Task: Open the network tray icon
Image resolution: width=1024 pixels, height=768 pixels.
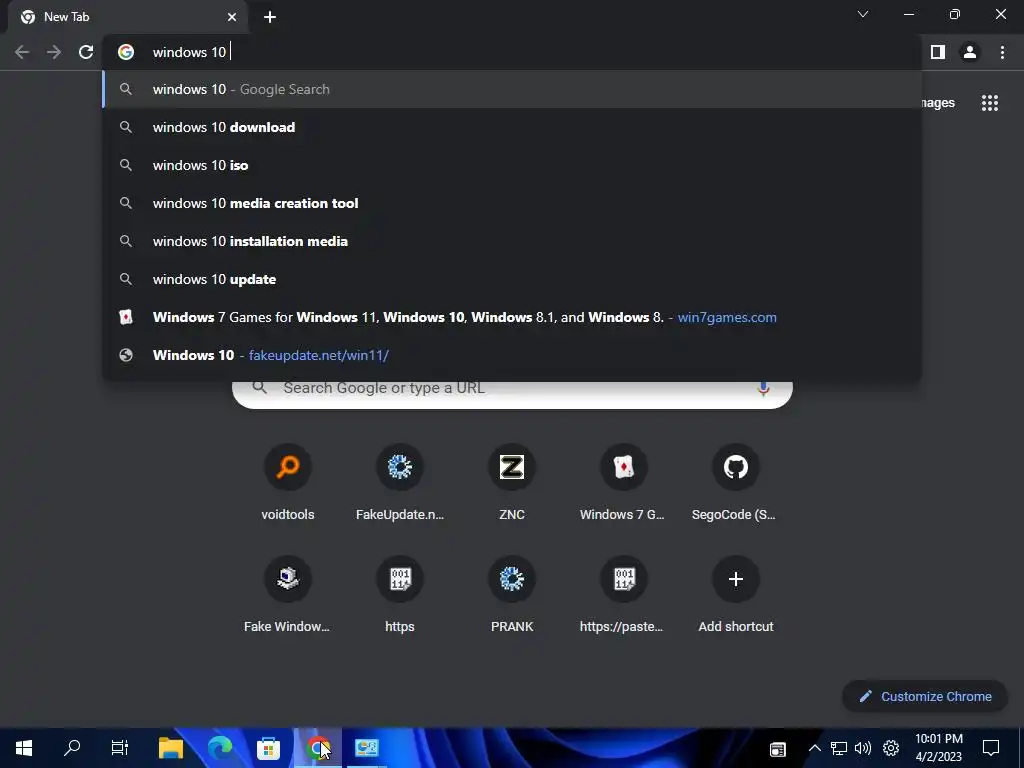Action: click(x=839, y=748)
